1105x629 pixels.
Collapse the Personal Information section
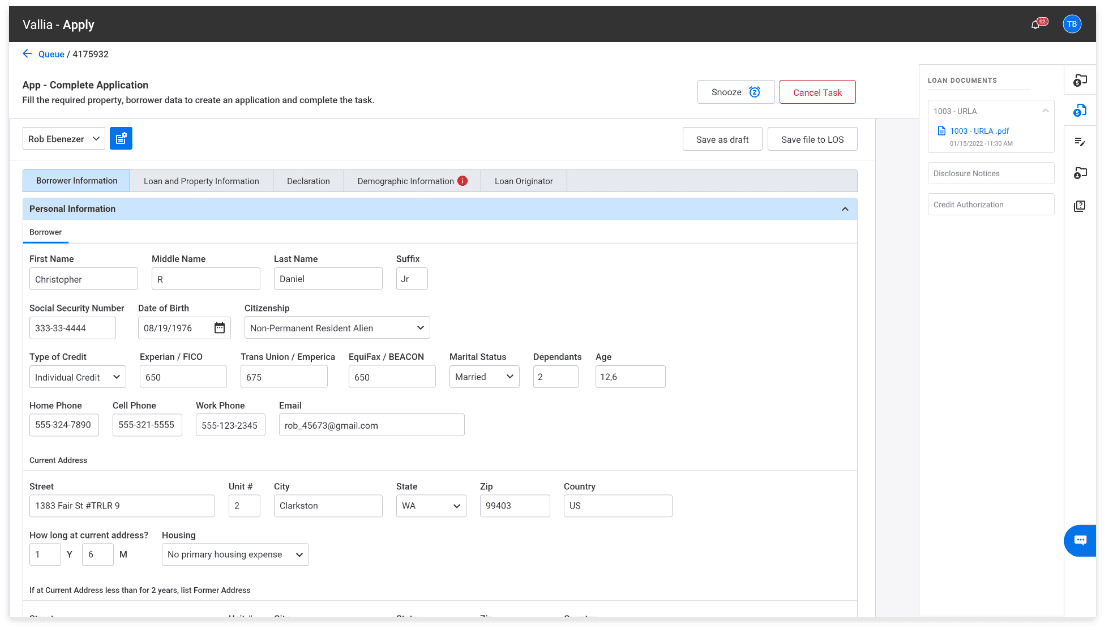[845, 209]
